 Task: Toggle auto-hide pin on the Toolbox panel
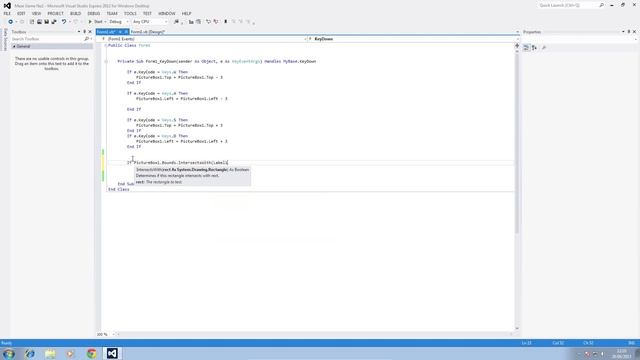click(x=84, y=32)
